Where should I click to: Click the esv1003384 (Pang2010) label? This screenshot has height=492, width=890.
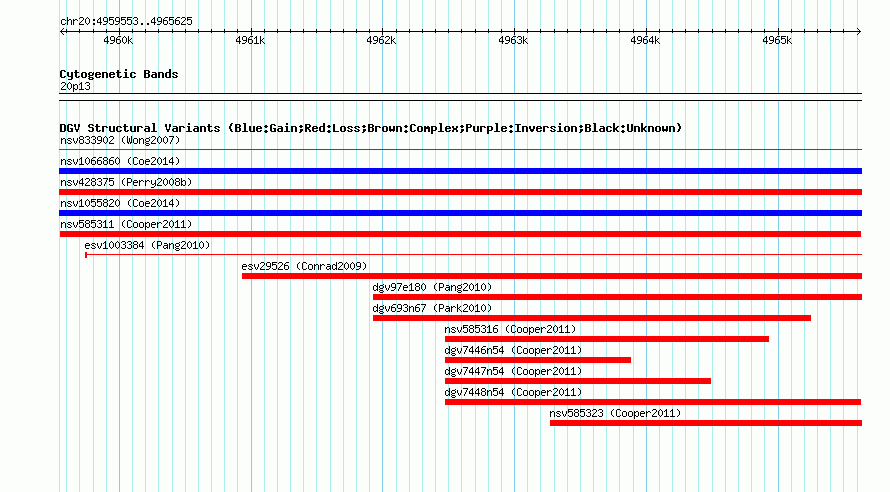[147, 245]
